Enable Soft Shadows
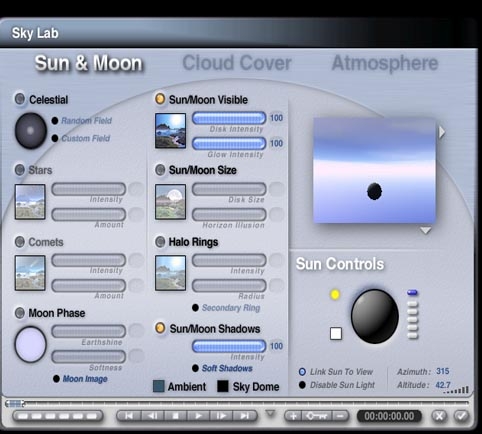The width and height of the screenshot is (482, 434). [195, 368]
